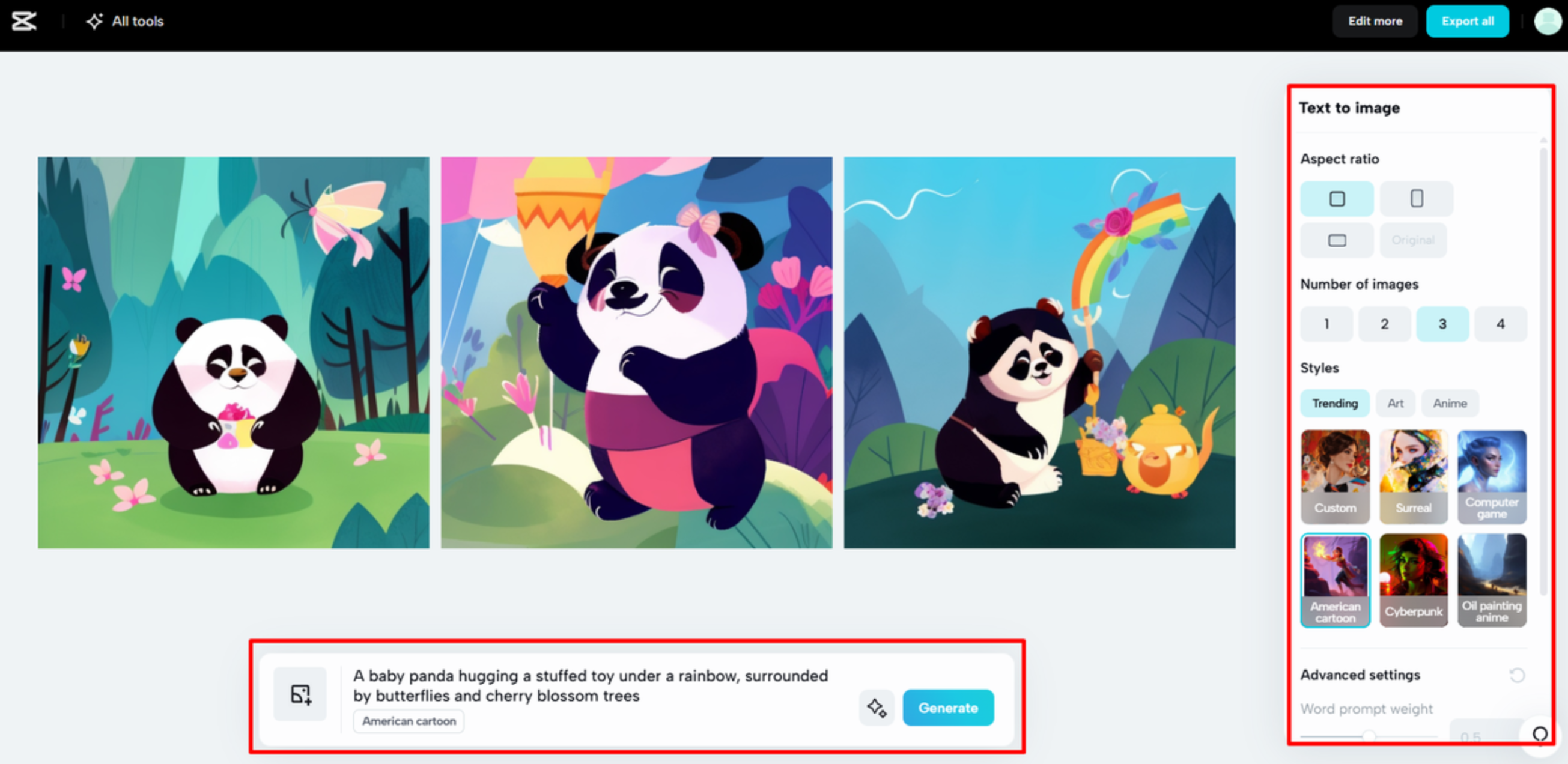1568x764 pixels.
Task: Select the square aspect ratio
Action: tap(1337, 198)
